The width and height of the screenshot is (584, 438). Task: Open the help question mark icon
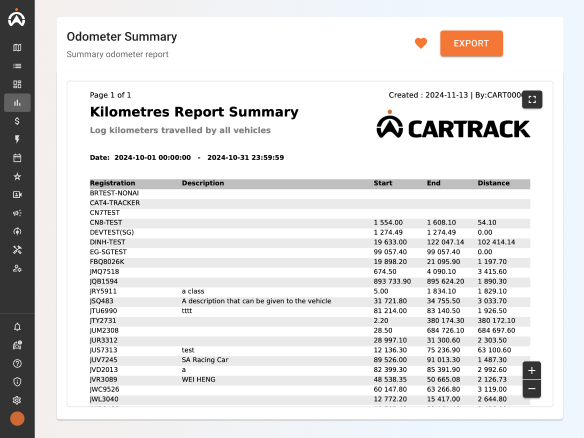pos(17,364)
